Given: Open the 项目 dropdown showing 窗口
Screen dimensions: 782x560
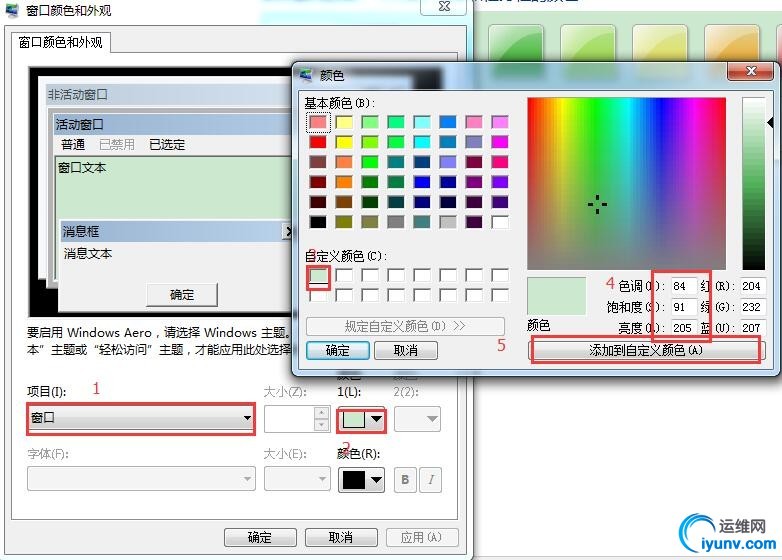Looking at the screenshot, I should pyautogui.click(x=141, y=418).
